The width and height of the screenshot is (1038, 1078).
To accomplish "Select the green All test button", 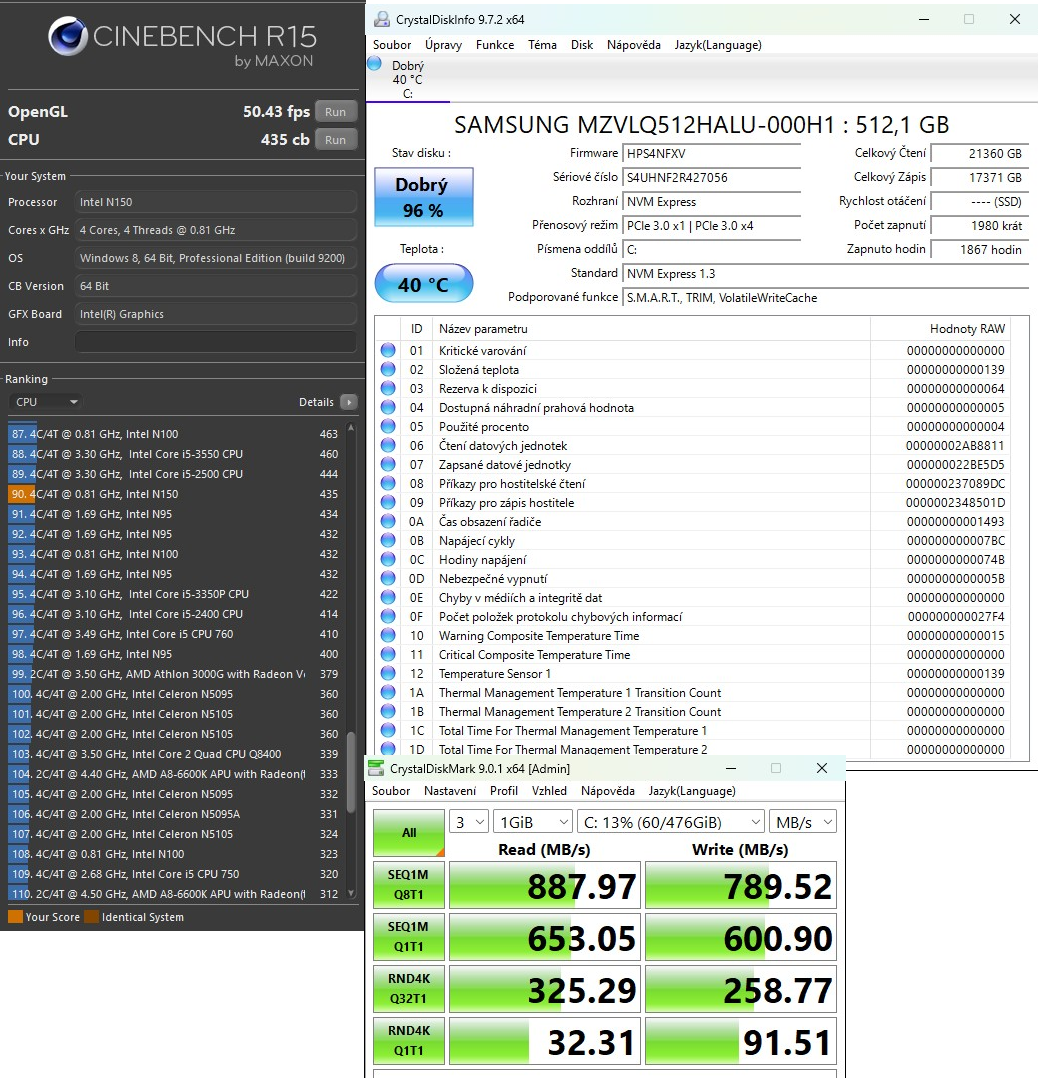I will coord(408,832).
